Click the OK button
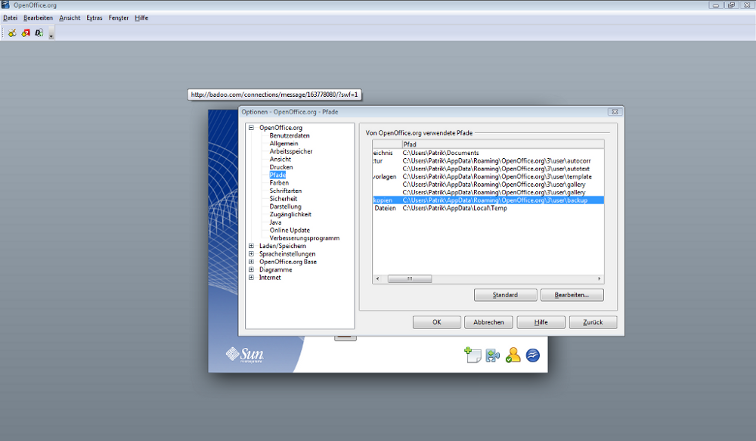Image resolution: width=756 pixels, height=441 pixels. click(x=437, y=322)
